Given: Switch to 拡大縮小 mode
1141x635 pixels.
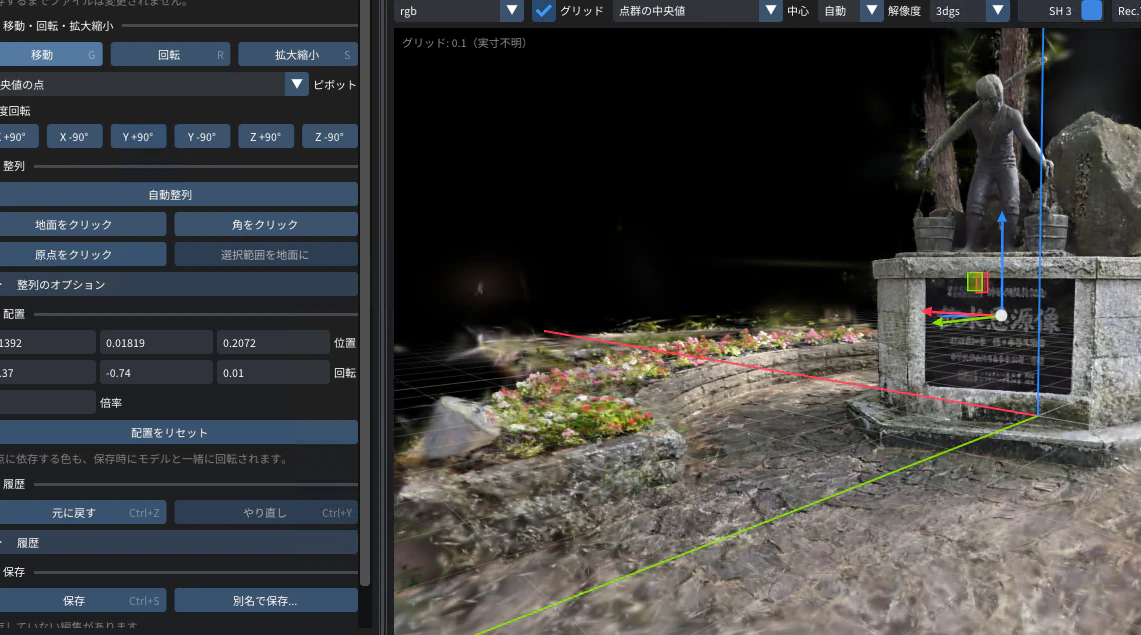Looking at the screenshot, I should 298,55.
